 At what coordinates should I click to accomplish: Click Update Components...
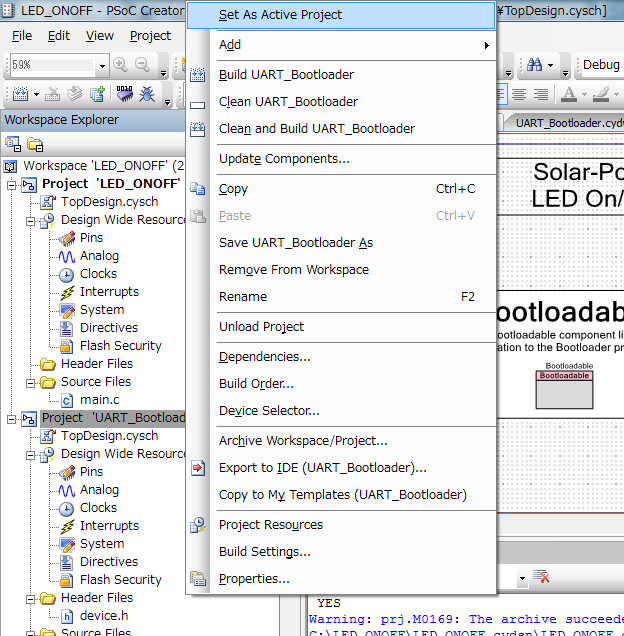point(341,159)
